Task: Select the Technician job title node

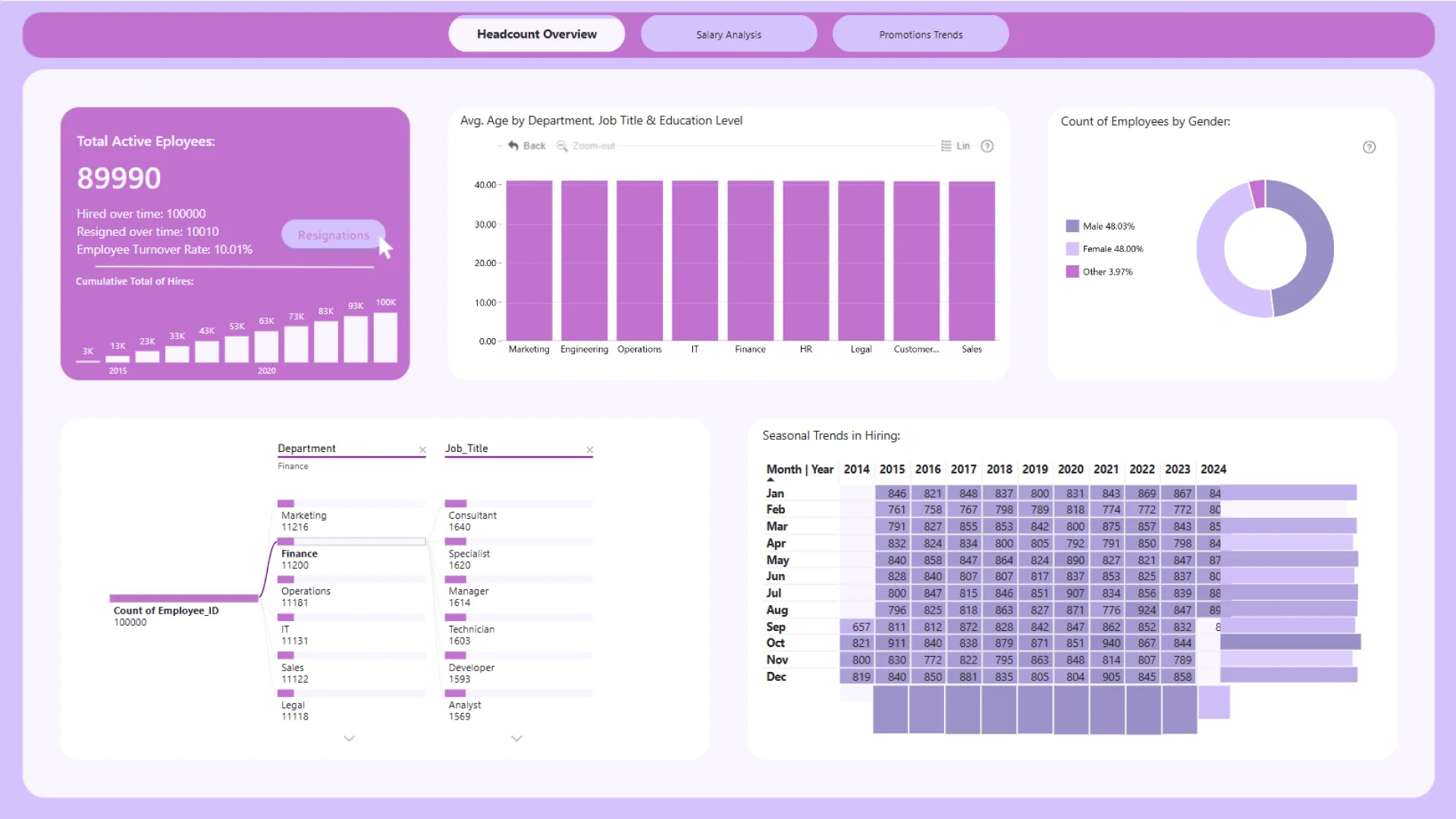Action: (x=519, y=629)
